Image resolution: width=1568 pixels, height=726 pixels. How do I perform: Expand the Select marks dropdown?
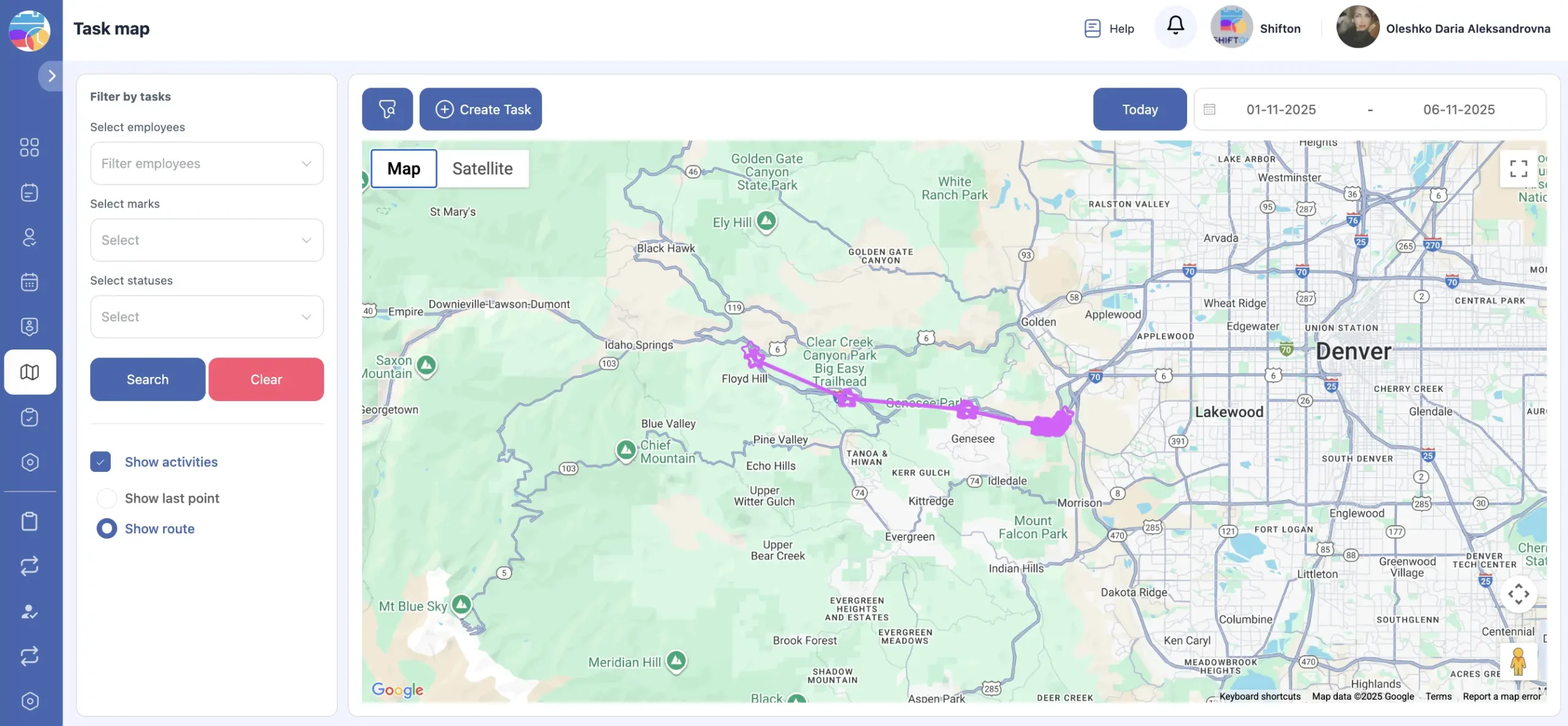pos(206,240)
